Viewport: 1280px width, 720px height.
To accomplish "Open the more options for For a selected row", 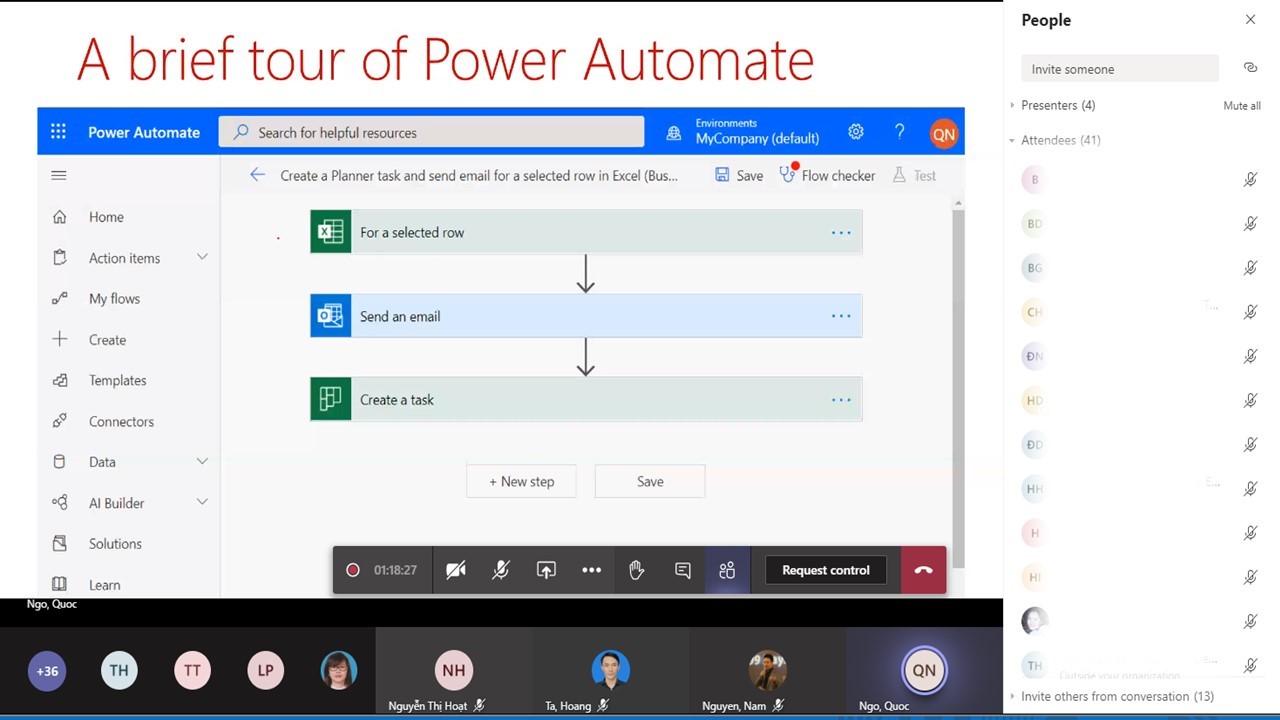I will pos(841,233).
